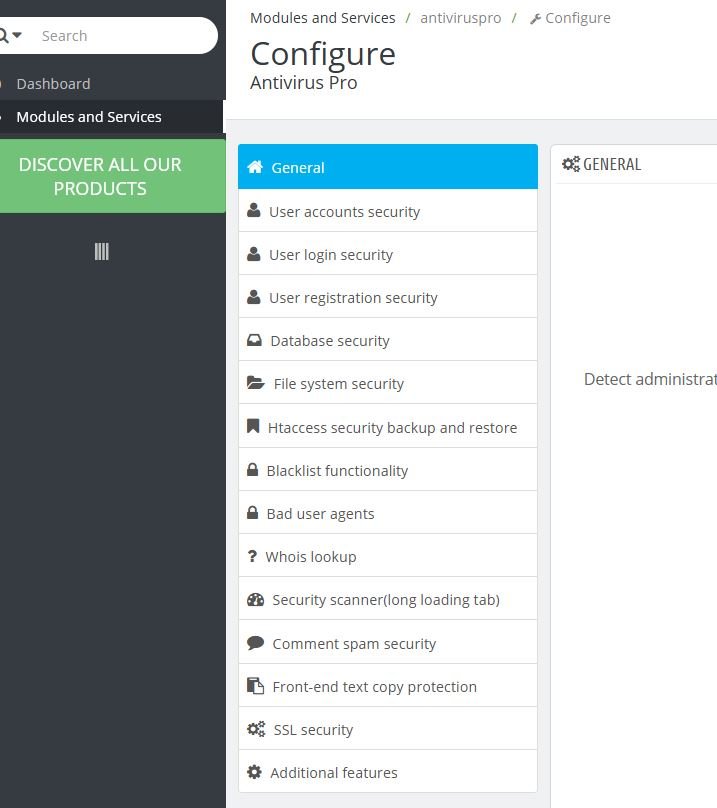Open the search filter dropdown arrow
This screenshot has height=808, width=717.
pos(16,35)
